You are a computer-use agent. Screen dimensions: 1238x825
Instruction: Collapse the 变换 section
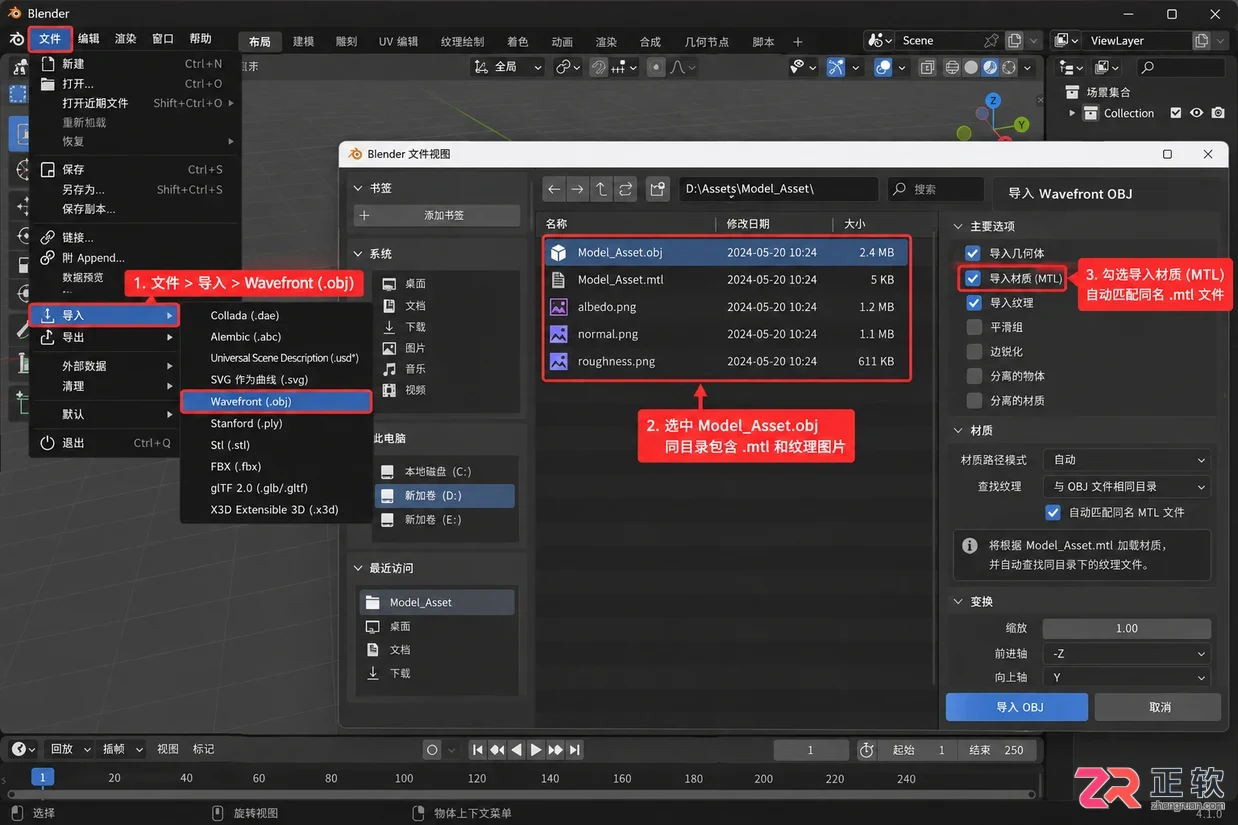point(959,601)
